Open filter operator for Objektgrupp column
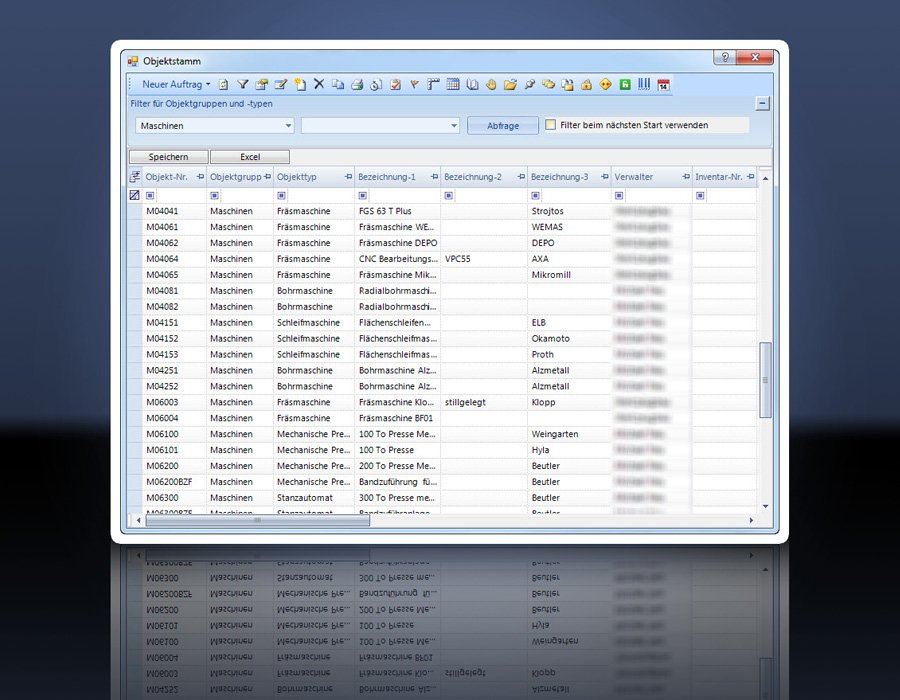This screenshot has width=900, height=700. click(215, 196)
